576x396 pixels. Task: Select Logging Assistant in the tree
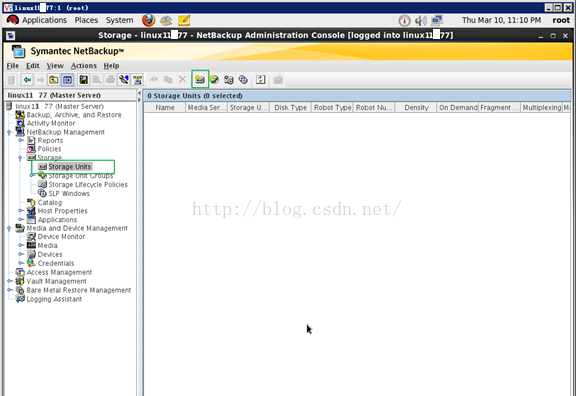coord(54,299)
